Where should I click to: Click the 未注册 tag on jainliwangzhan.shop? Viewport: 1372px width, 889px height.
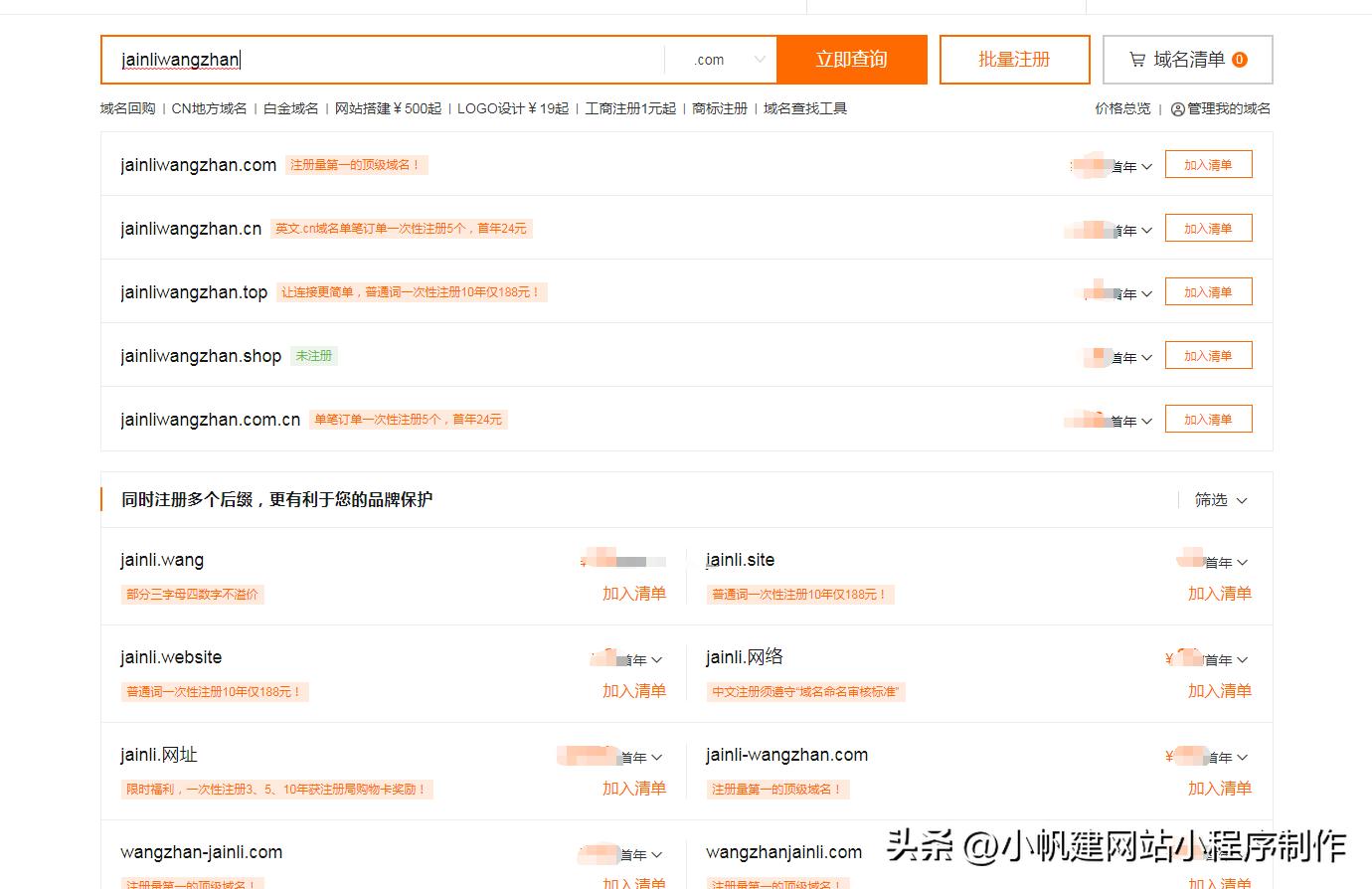314,355
